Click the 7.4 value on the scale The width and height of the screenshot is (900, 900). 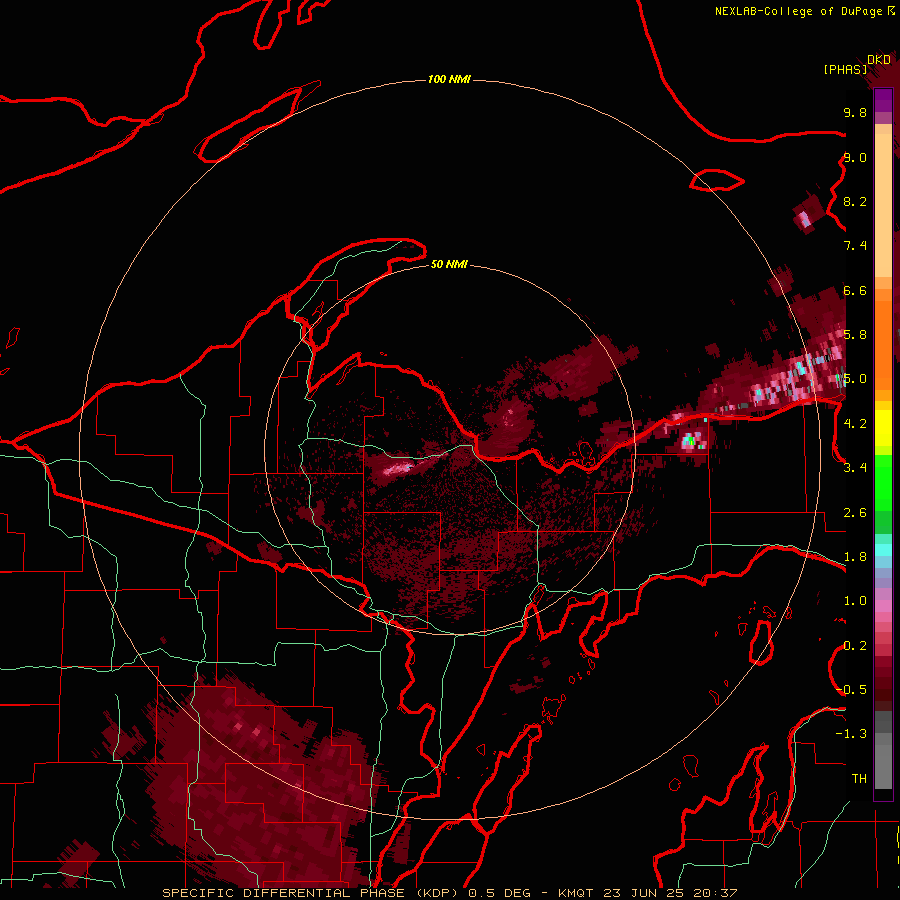point(855,246)
